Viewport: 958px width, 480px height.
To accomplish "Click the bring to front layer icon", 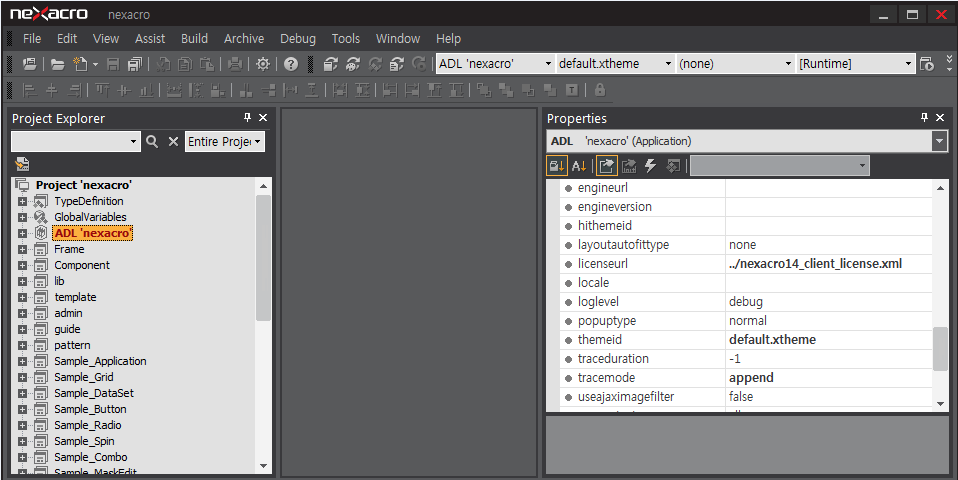I will click(x=484, y=90).
